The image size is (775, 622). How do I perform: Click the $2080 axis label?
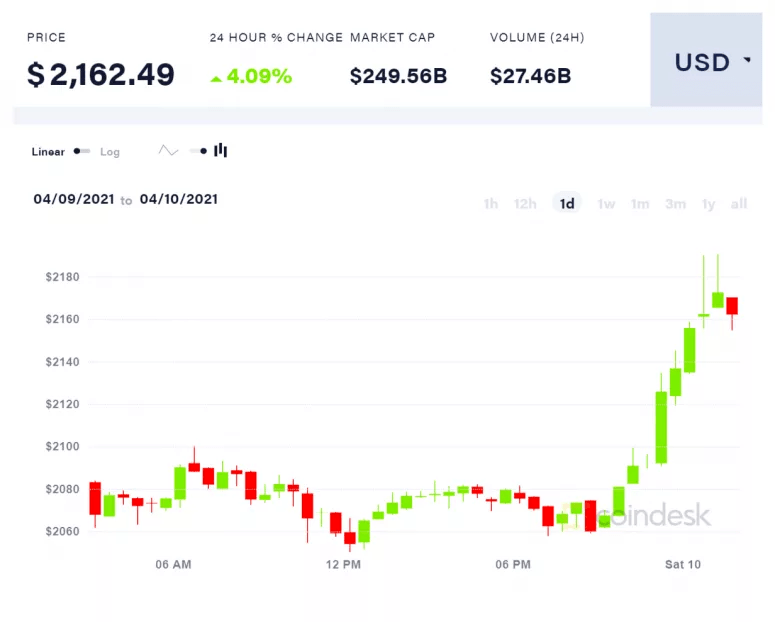pos(62,489)
